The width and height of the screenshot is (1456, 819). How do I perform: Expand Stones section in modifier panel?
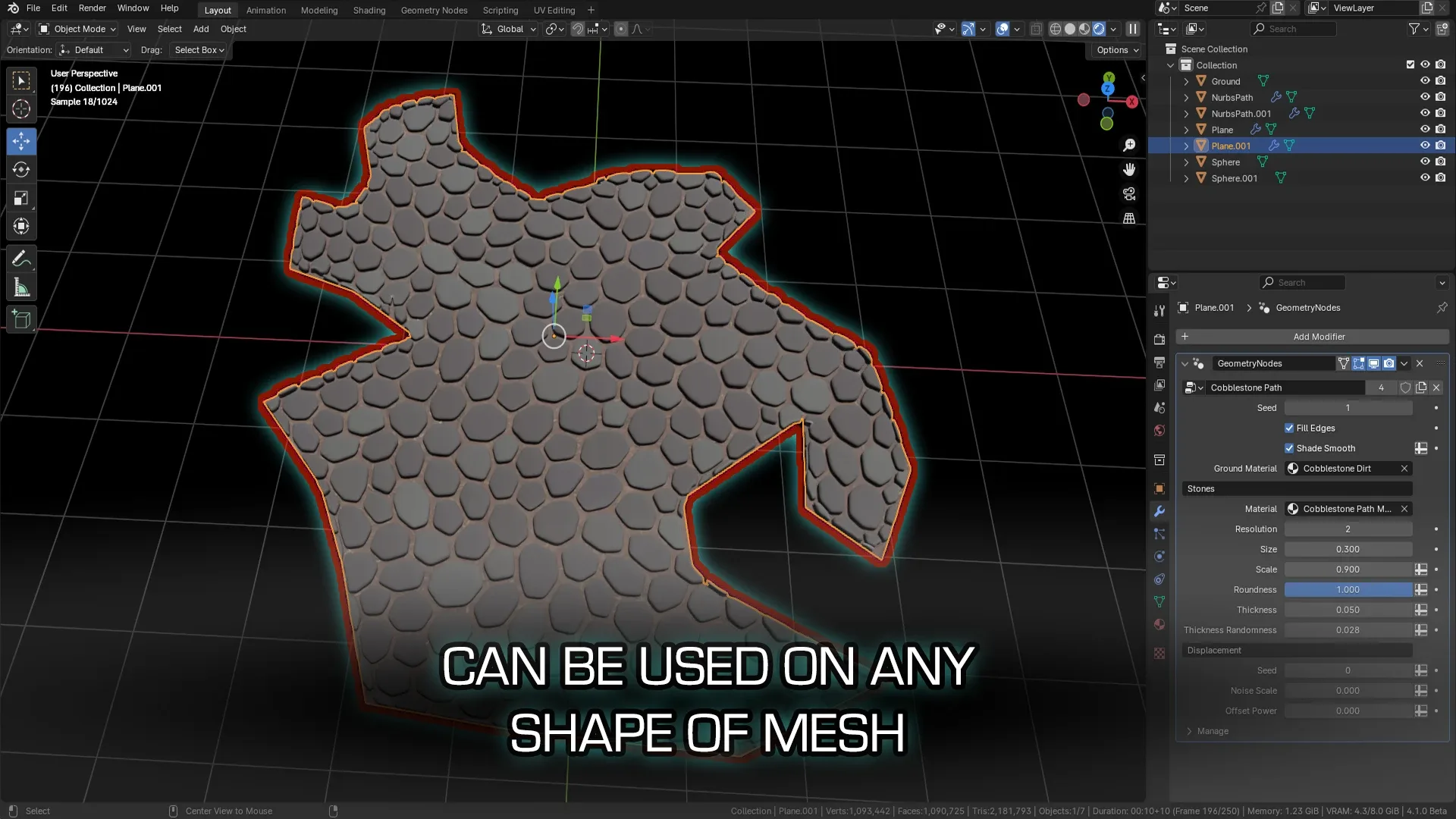pyautogui.click(x=1200, y=488)
